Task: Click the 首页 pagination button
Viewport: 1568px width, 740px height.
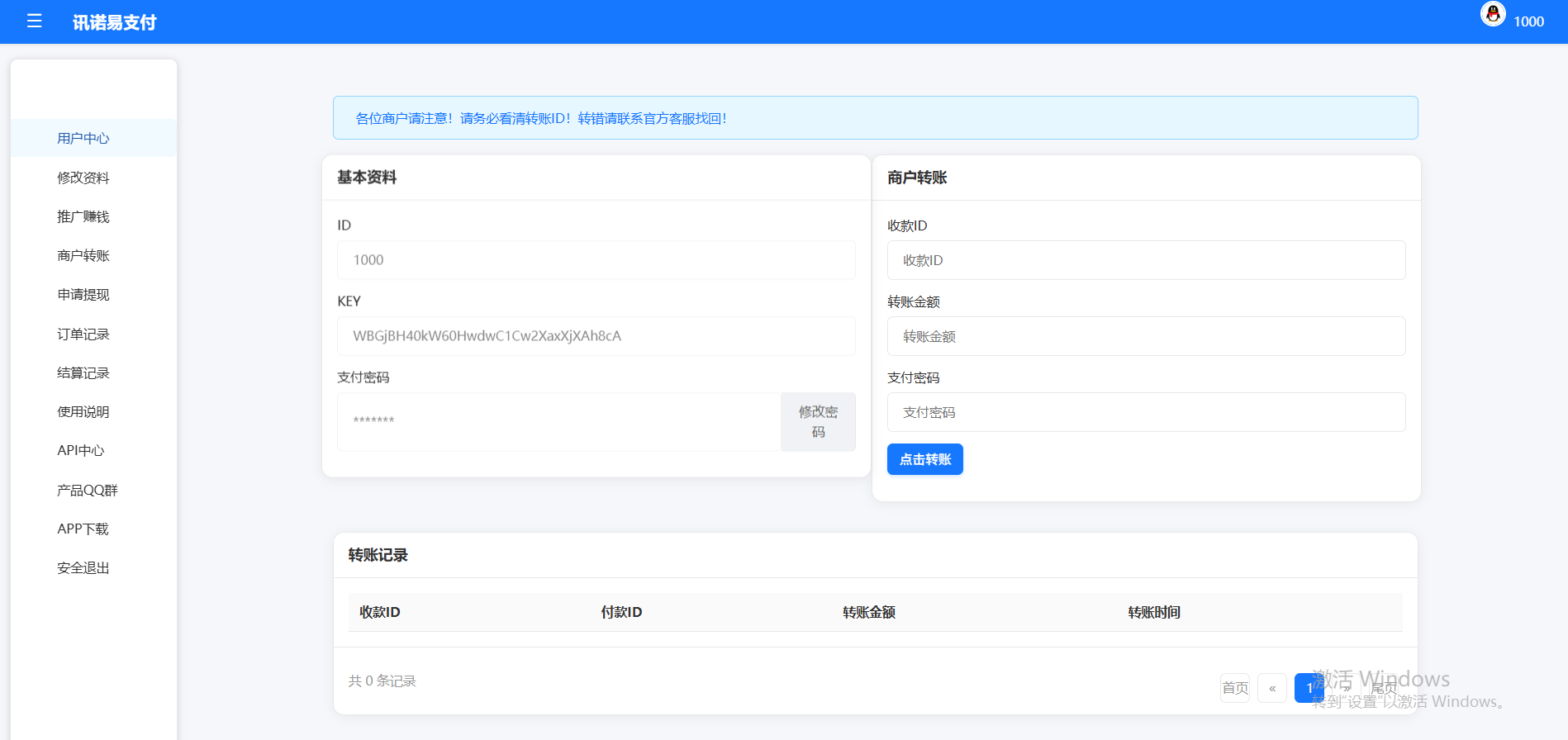Action: tap(1235, 688)
